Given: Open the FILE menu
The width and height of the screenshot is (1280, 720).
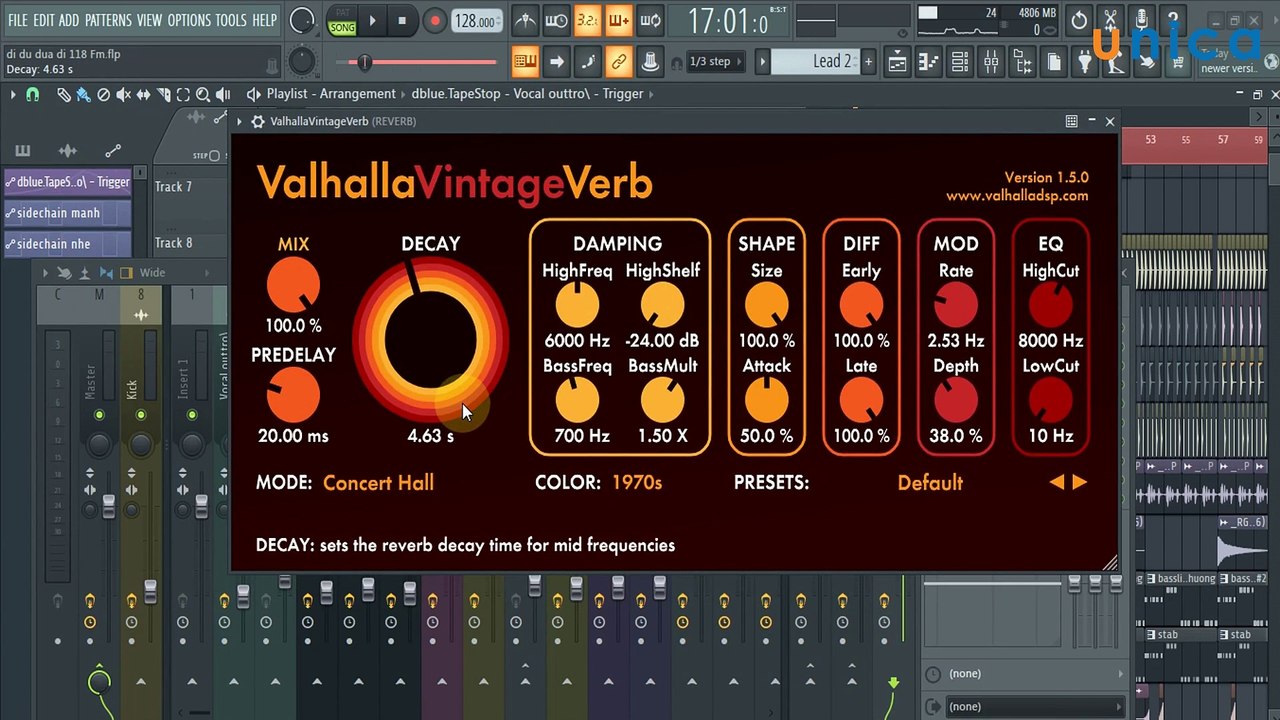Looking at the screenshot, I should [18, 20].
